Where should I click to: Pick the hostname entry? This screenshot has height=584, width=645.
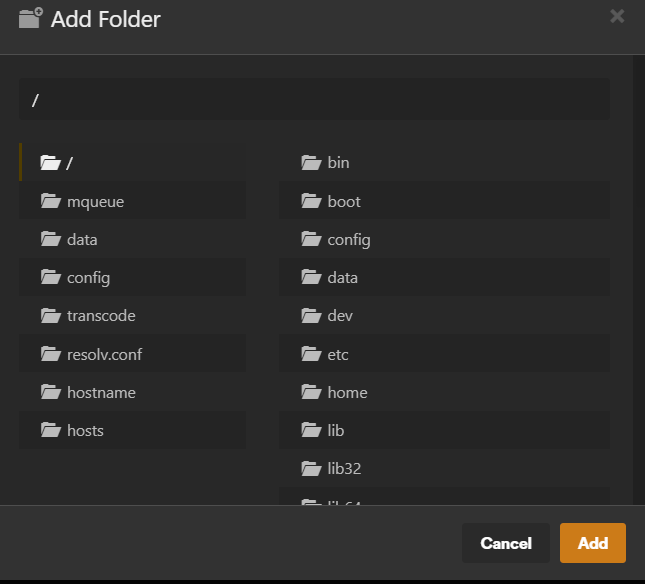pyautogui.click(x=132, y=392)
